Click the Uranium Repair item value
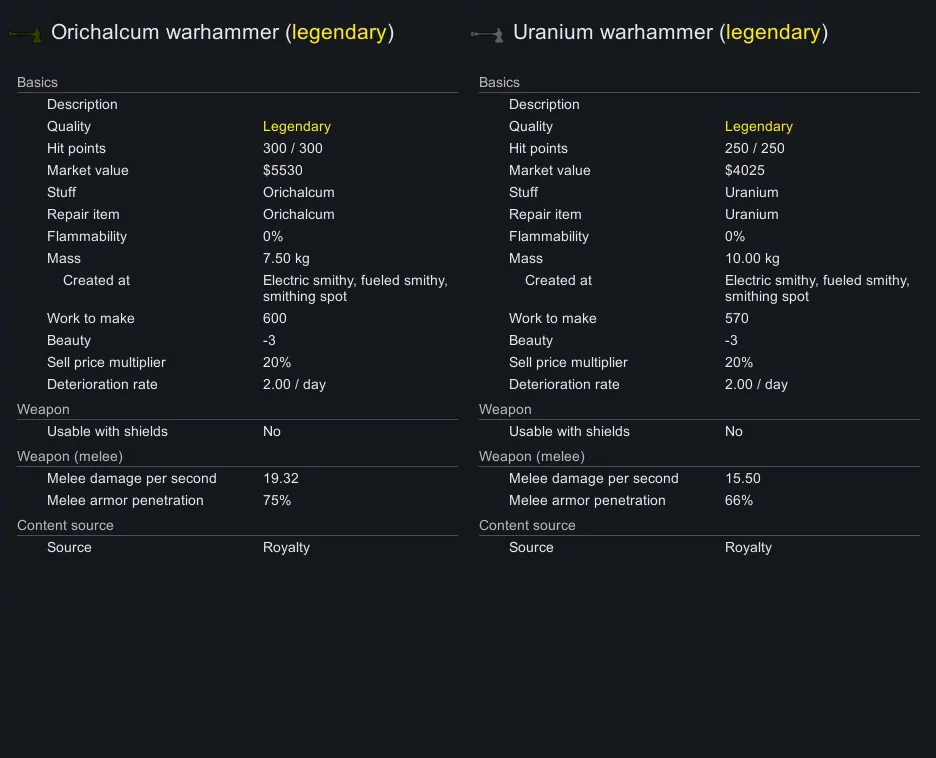The width and height of the screenshot is (936, 758). [751, 214]
